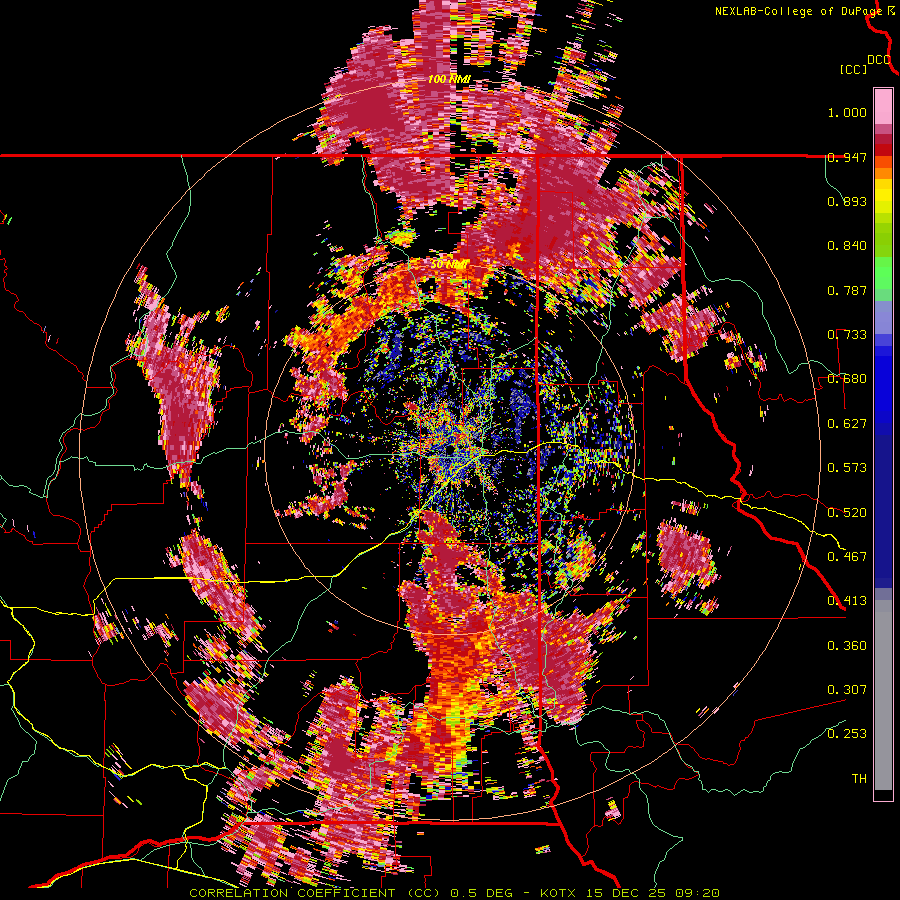Select the 0.467 scale value
Viewport: 900px width, 900px height.
pos(847,557)
